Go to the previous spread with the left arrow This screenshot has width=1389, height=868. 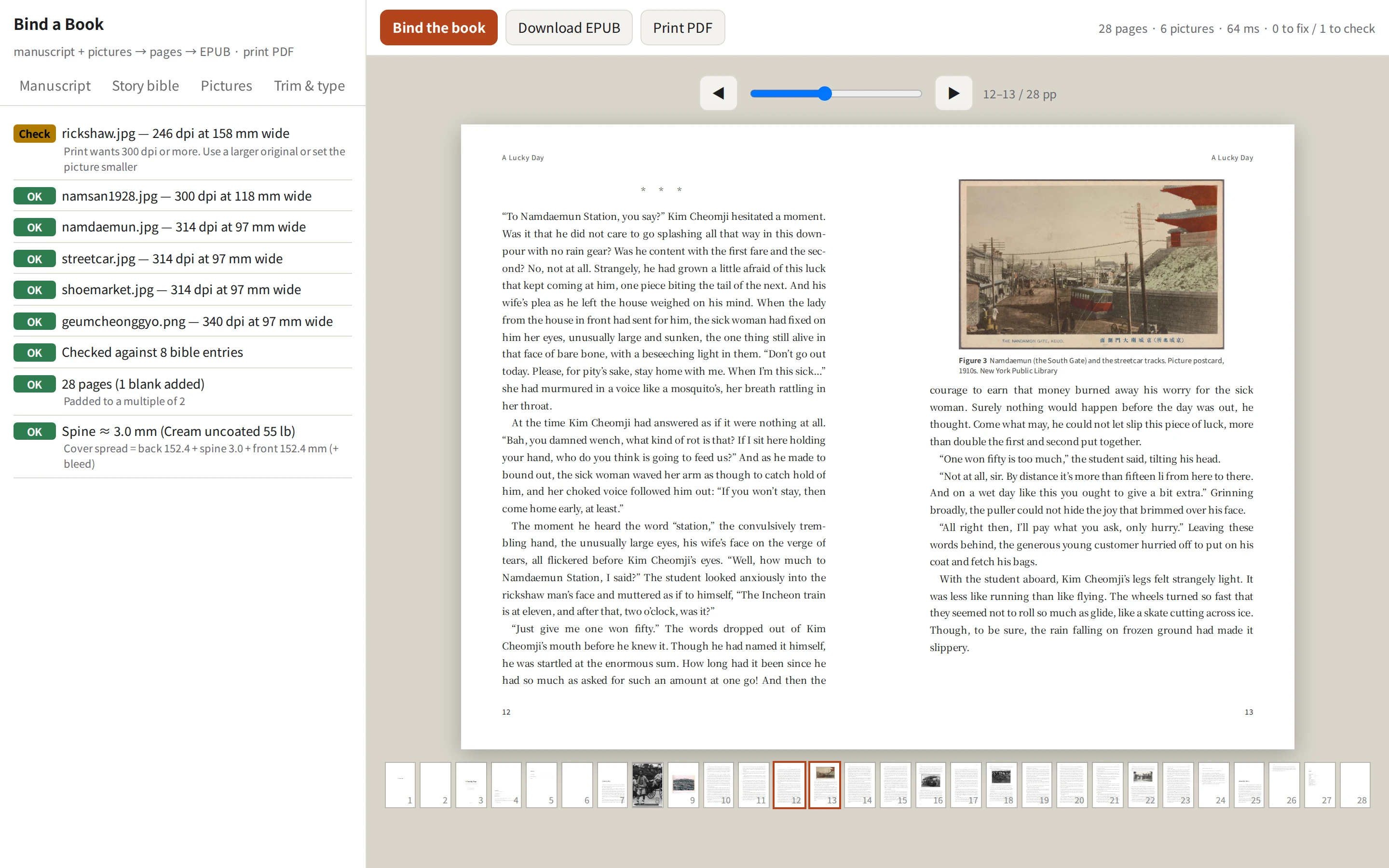coord(718,93)
